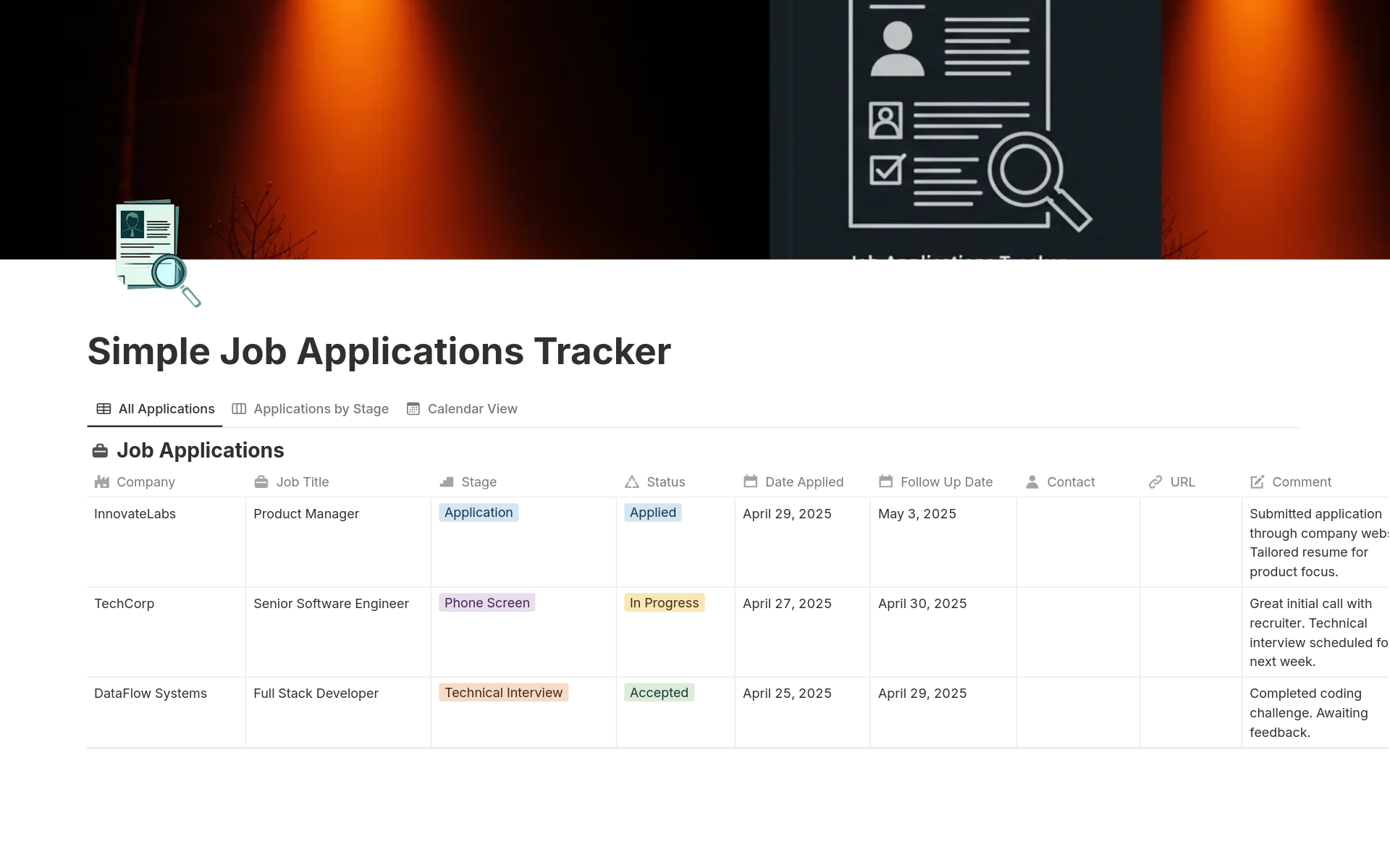Select the April 29, 2025 date applied cell

803,542
